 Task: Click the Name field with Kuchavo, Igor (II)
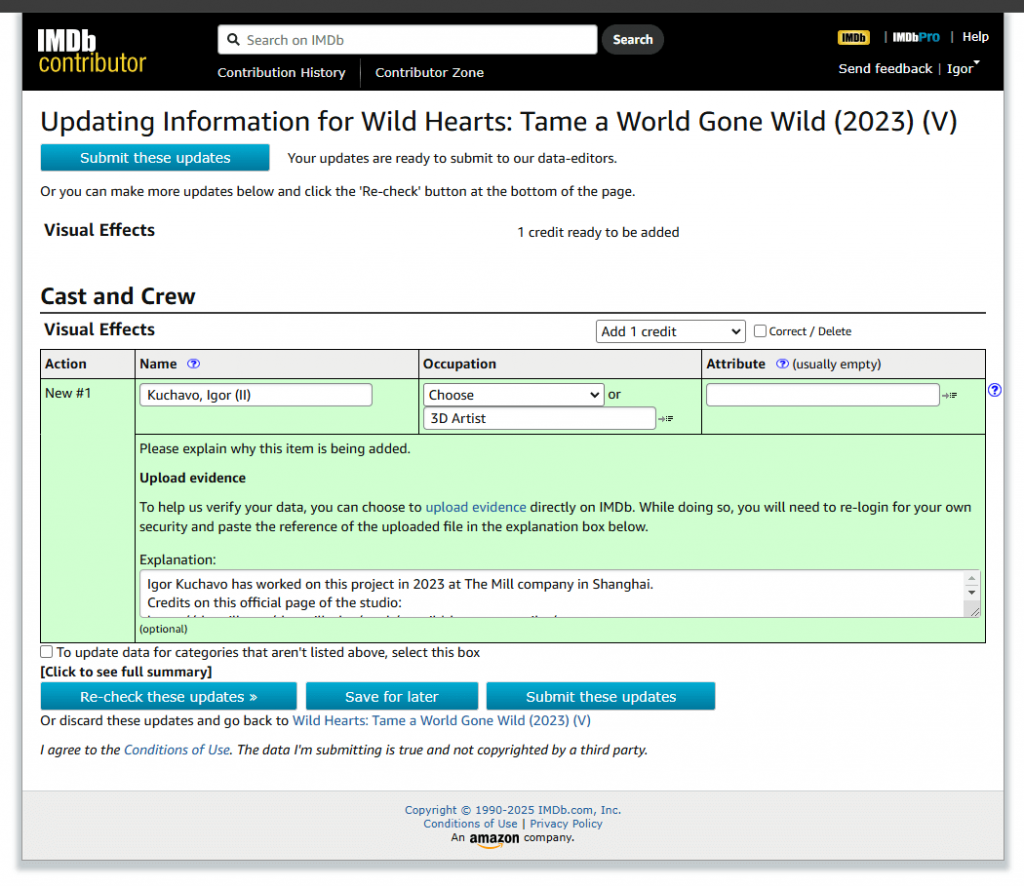(x=256, y=395)
